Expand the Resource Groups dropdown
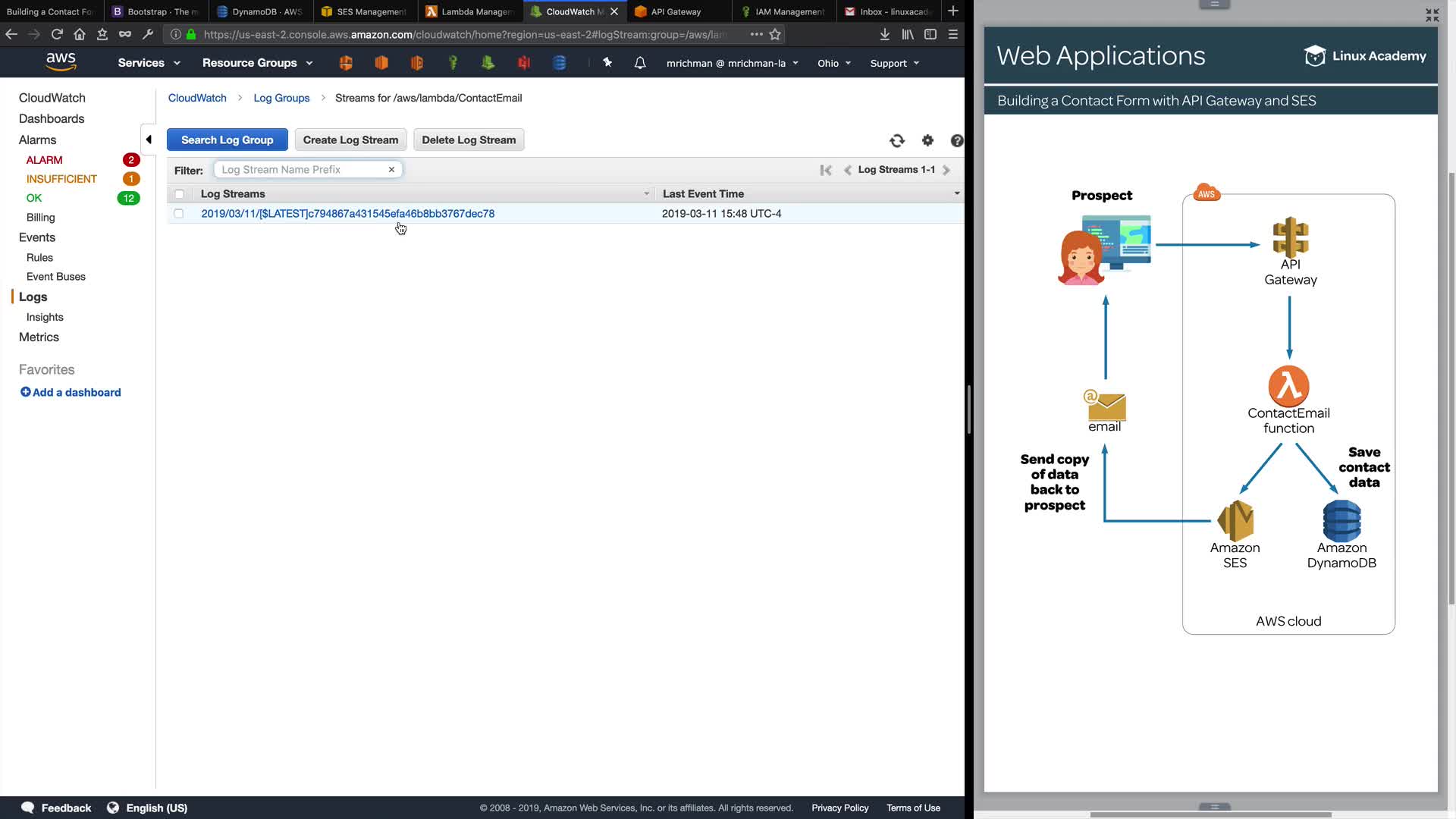This screenshot has width=1456, height=819. point(257,63)
